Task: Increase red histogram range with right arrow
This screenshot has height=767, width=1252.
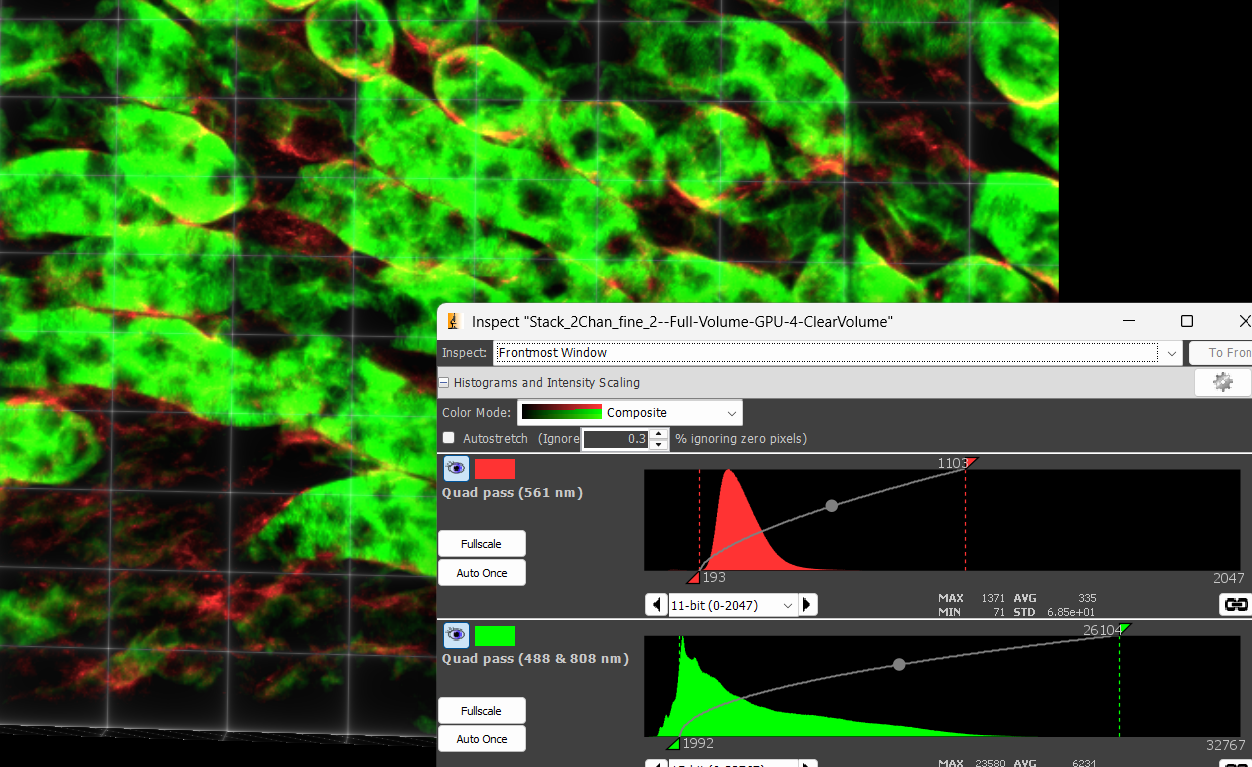Action: pos(808,605)
